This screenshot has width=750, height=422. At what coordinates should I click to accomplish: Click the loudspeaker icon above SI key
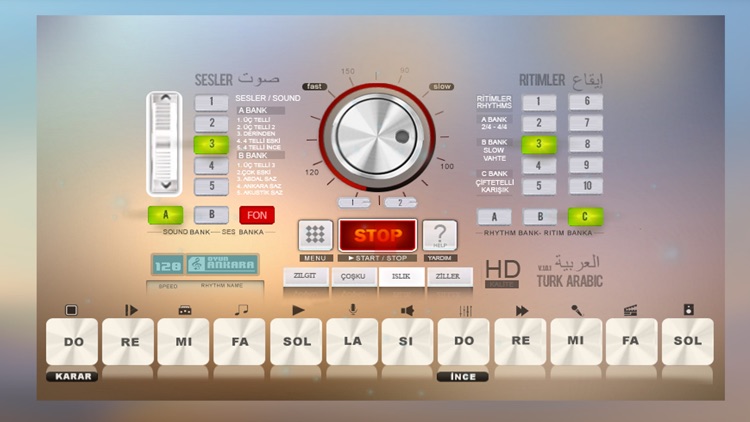pos(407,311)
